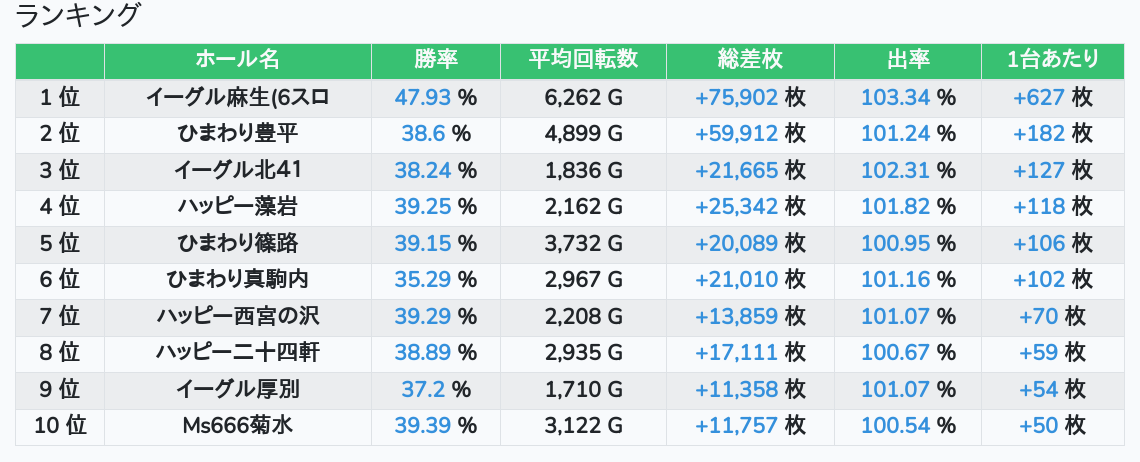This screenshot has height=462, width=1140.
Task: Click the 47.93 win rate value
Action: tap(424, 97)
